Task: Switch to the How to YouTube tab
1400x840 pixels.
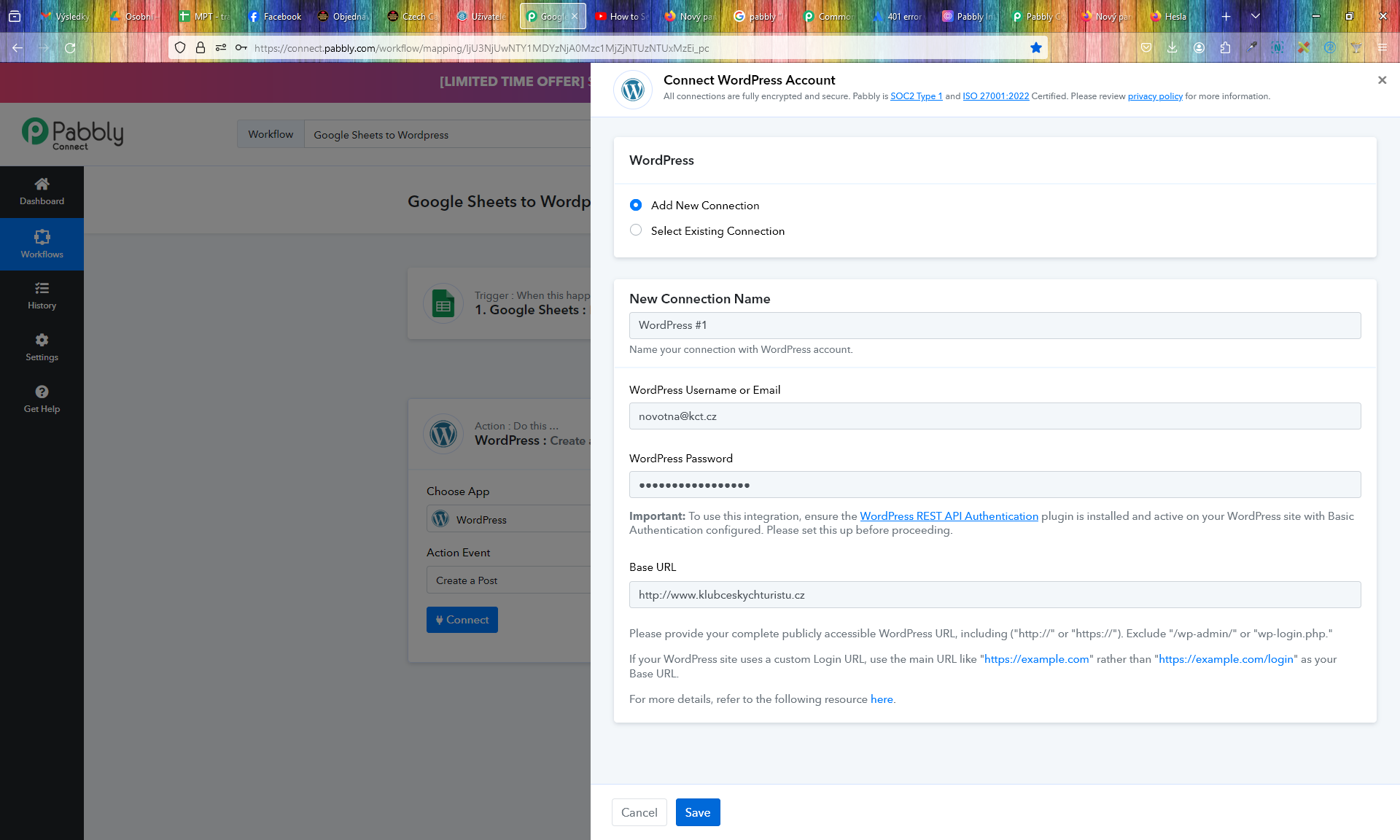Action: click(x=621, y=16)
